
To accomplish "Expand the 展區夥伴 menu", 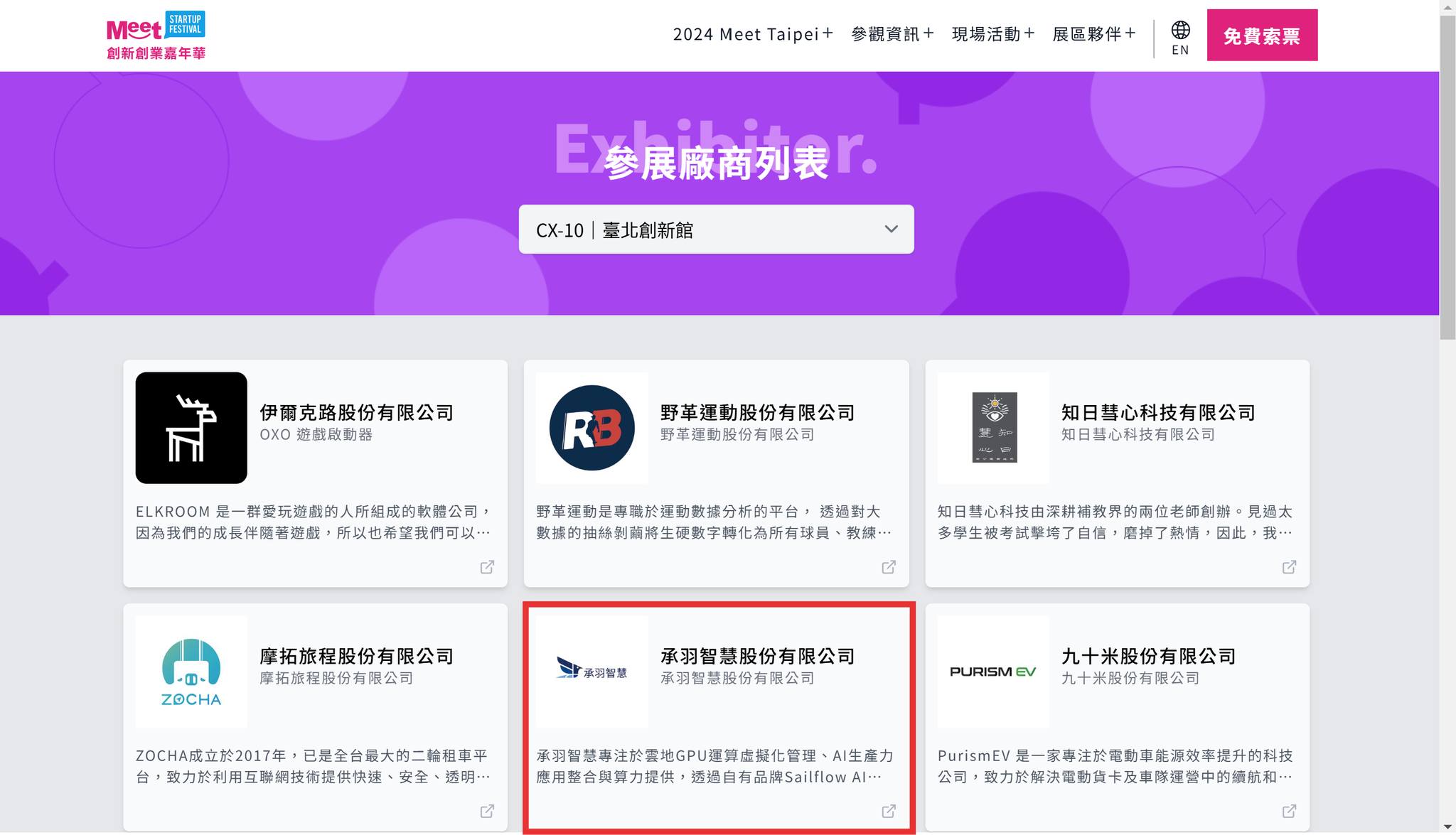I will click(x=1094, y=34).
